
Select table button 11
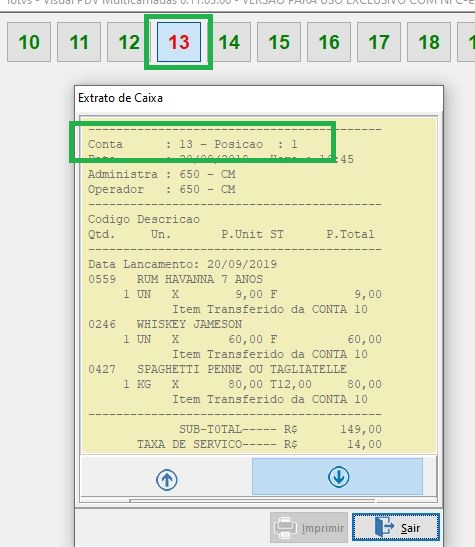79,42
